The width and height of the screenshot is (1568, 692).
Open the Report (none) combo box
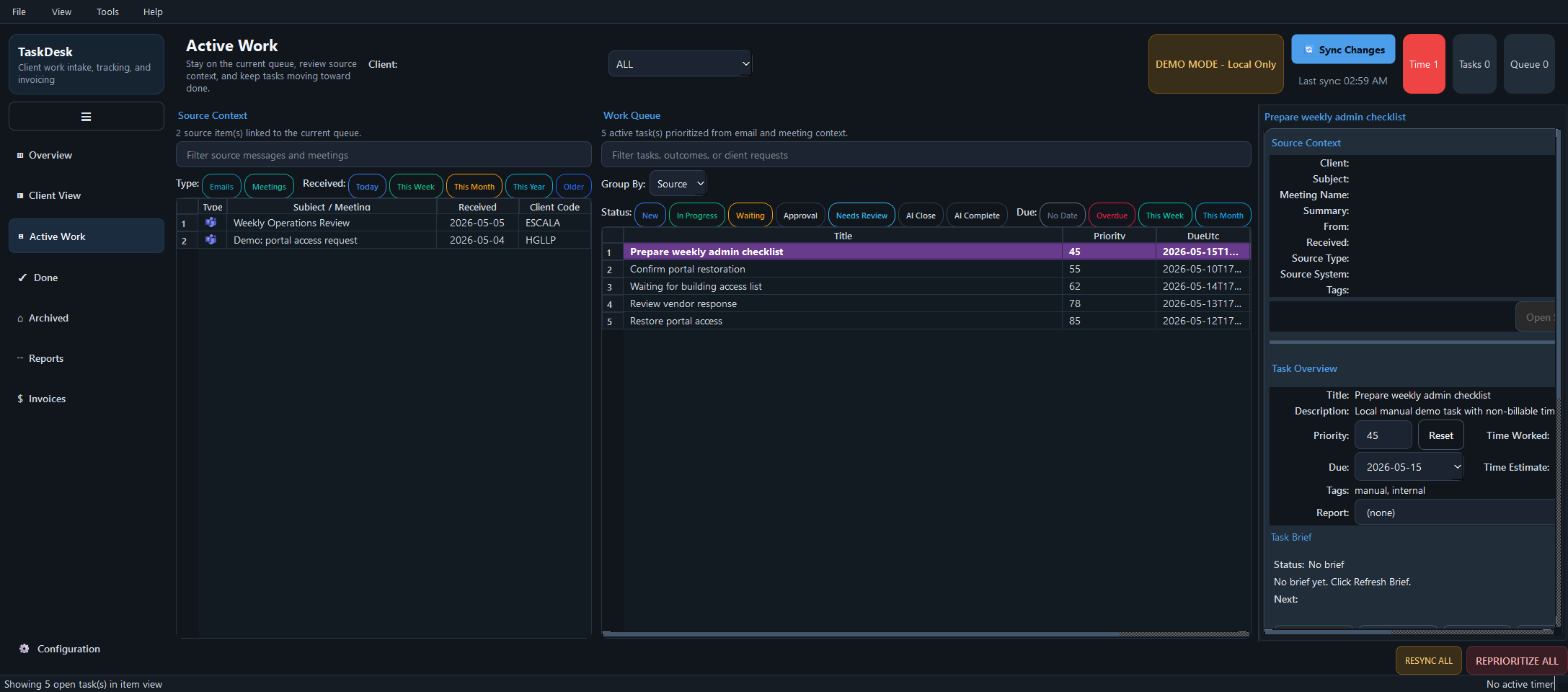point(1455,513)
